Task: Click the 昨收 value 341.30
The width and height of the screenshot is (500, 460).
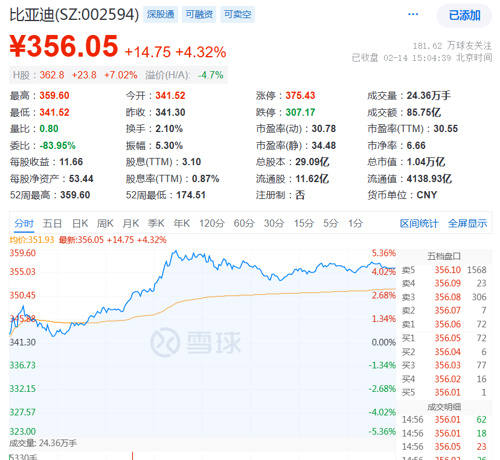Action: coord(170,112)
